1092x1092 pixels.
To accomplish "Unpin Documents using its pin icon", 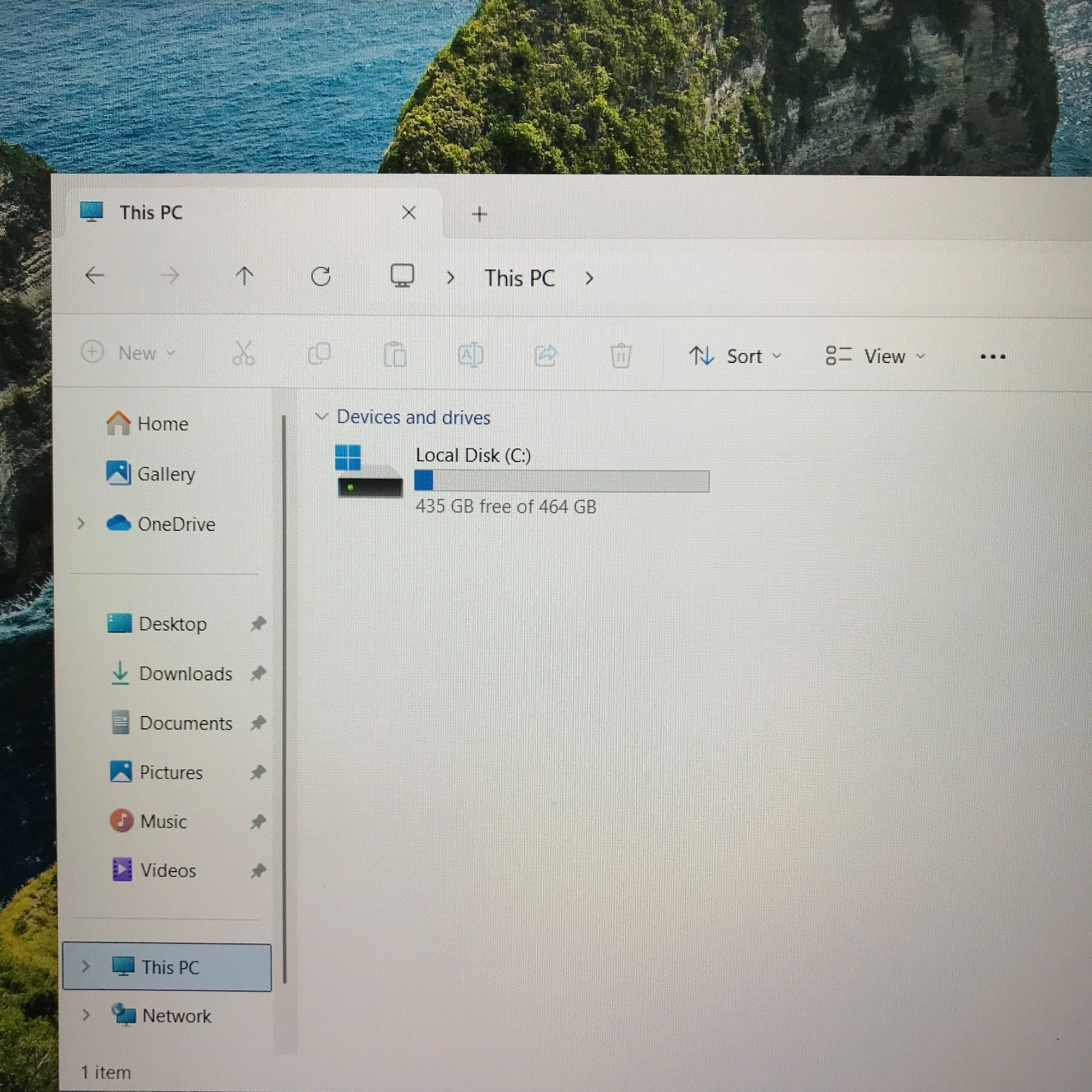I will click(x=258, y=723).
